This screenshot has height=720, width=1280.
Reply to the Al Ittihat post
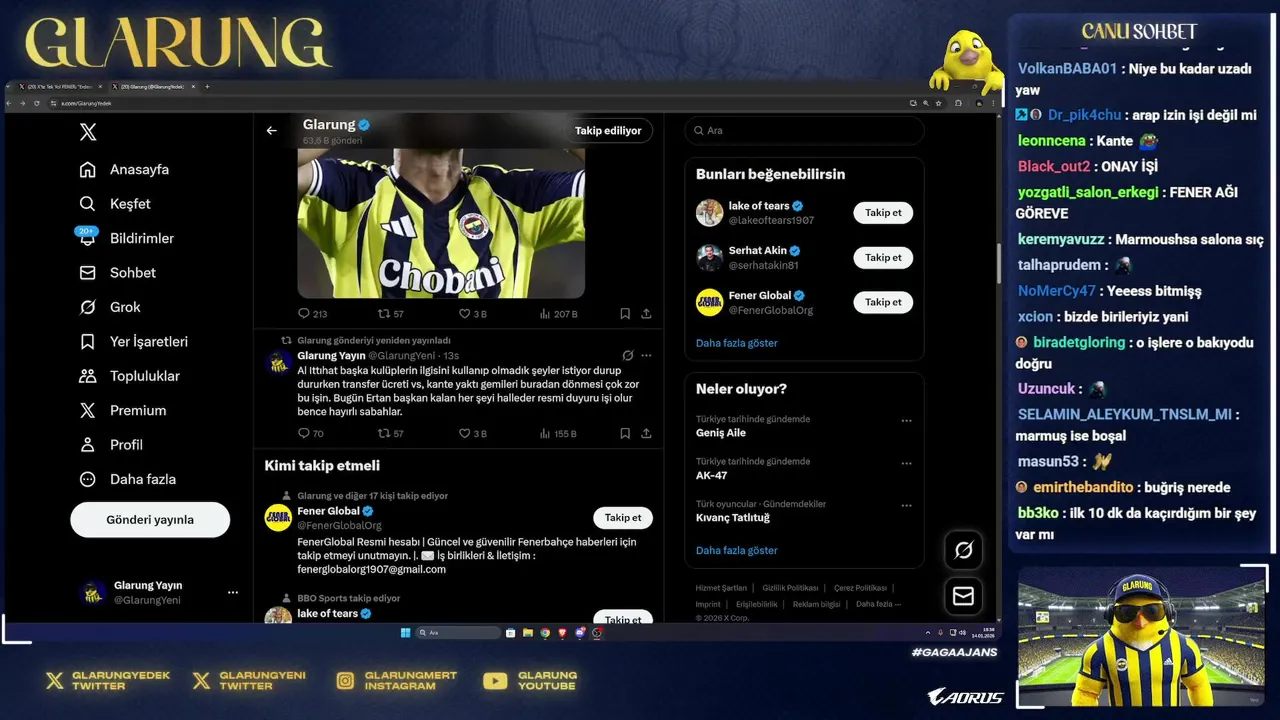310,433
